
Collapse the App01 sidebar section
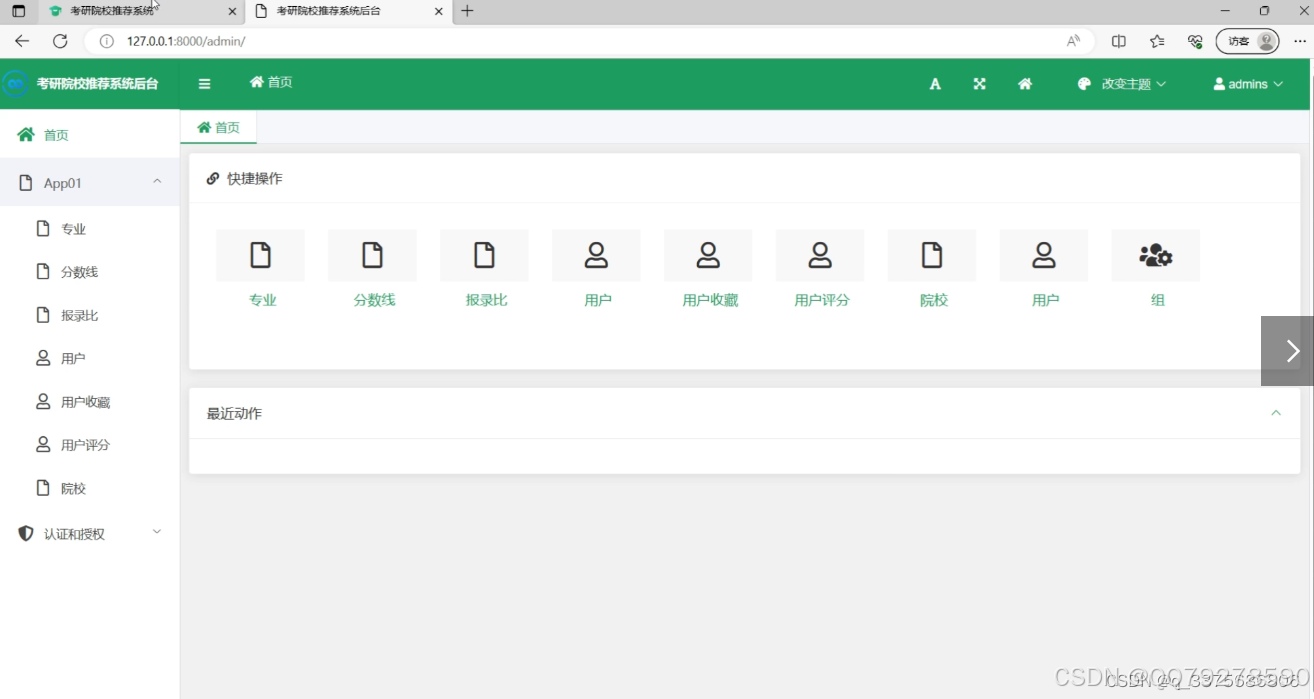[x=90, y=183]
